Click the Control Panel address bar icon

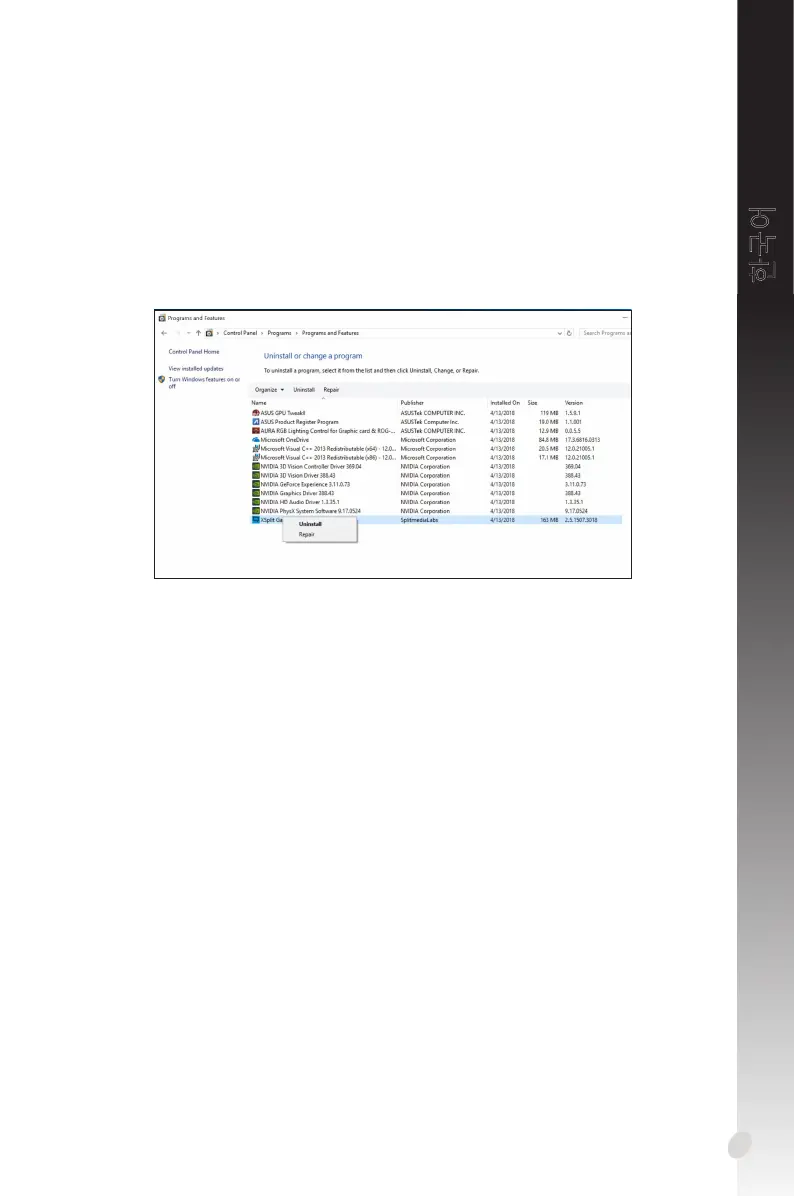tap(209, 333)
